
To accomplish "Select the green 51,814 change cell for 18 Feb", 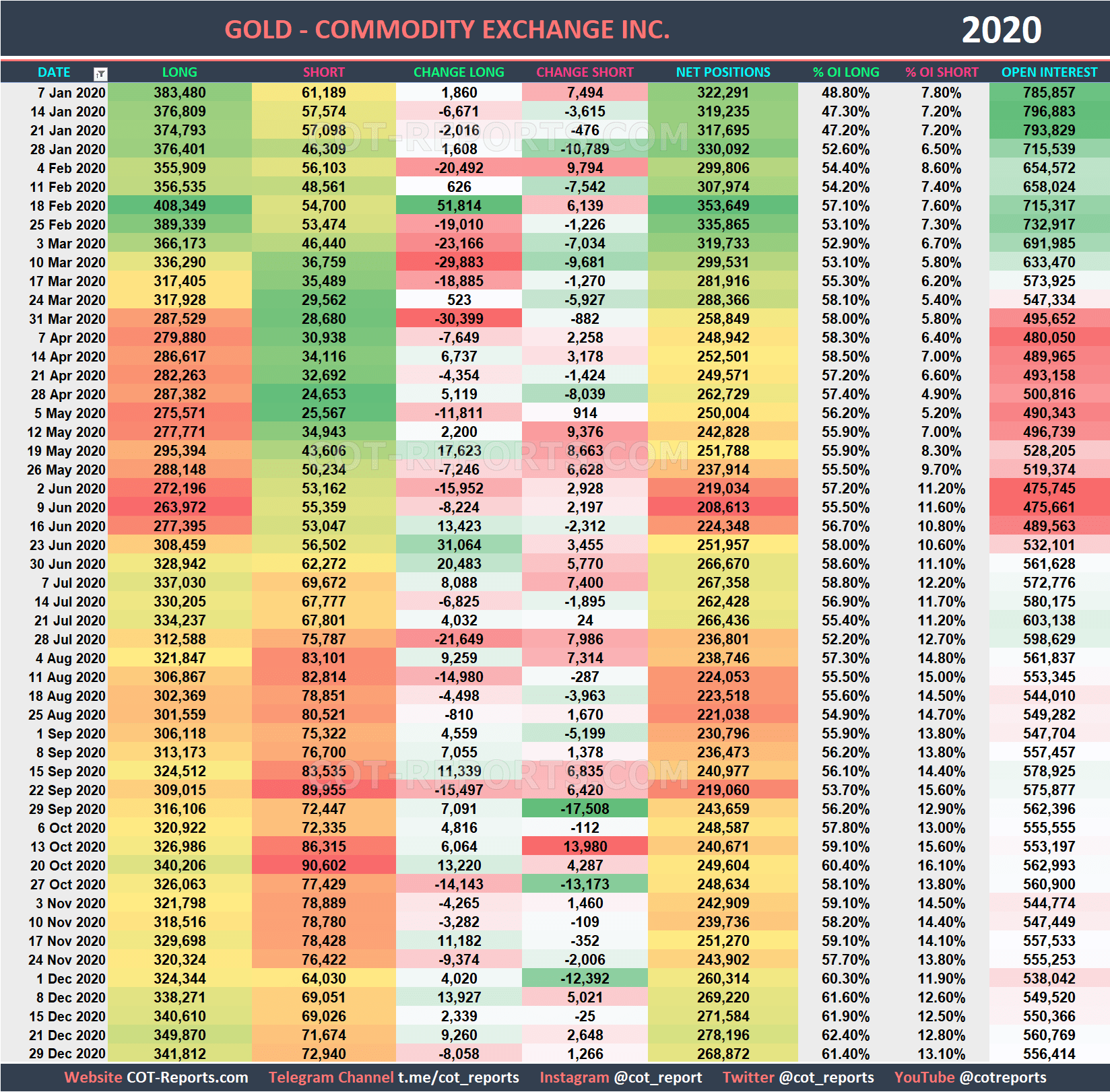I will pyautogui.click(x=458, y=206).
